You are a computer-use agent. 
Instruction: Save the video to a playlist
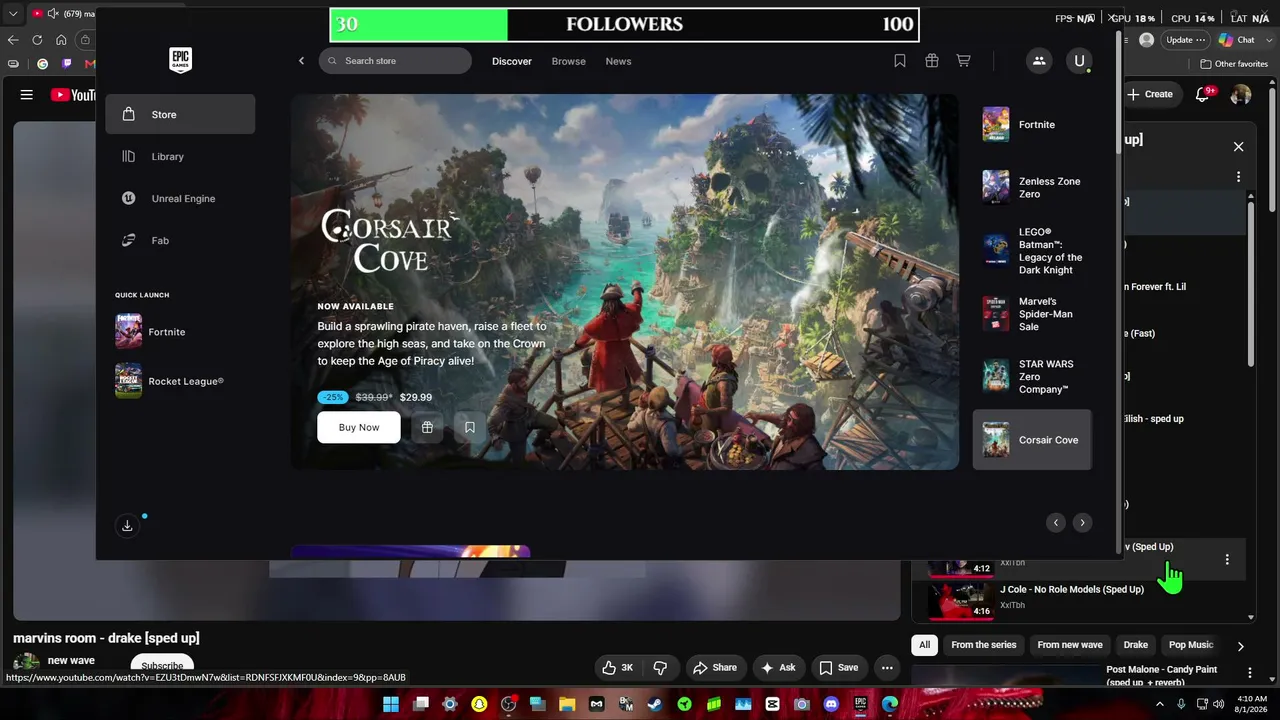839,667
